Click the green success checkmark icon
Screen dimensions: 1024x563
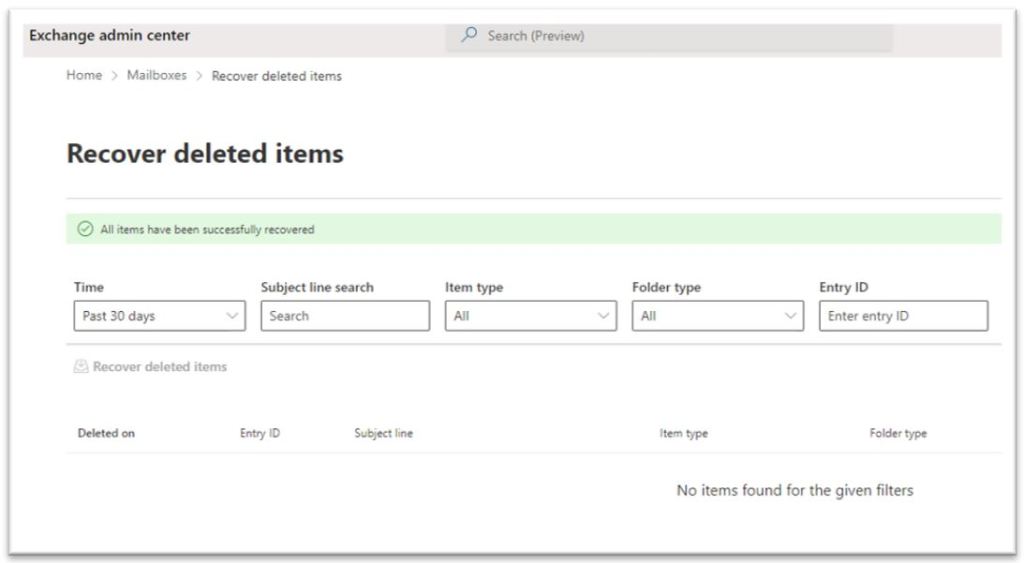click(86, 229)
